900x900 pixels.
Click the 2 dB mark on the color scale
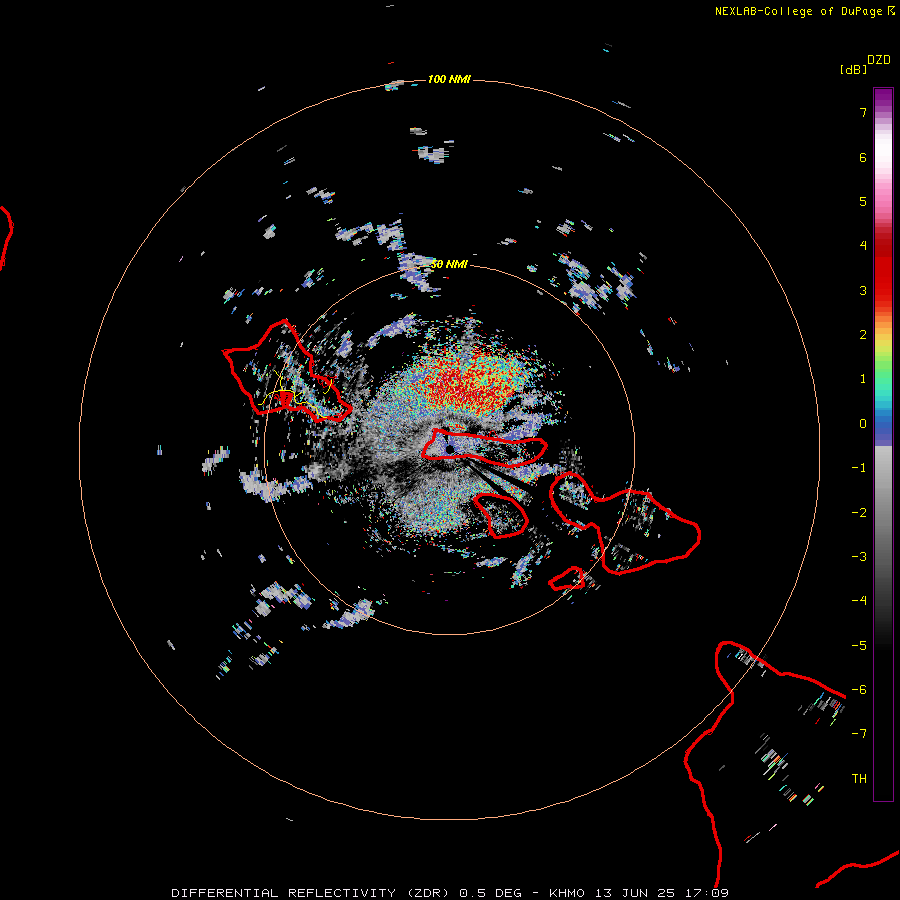tap(863, 335)
